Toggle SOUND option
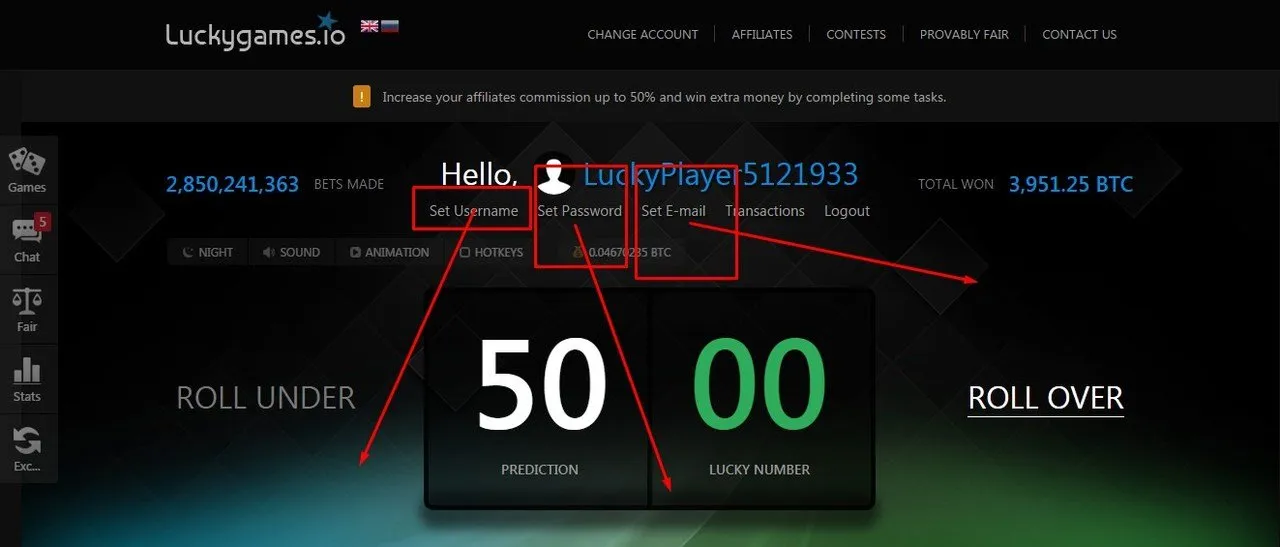The height and width of the screenshot is (547, 1280). tap(291, 252)
